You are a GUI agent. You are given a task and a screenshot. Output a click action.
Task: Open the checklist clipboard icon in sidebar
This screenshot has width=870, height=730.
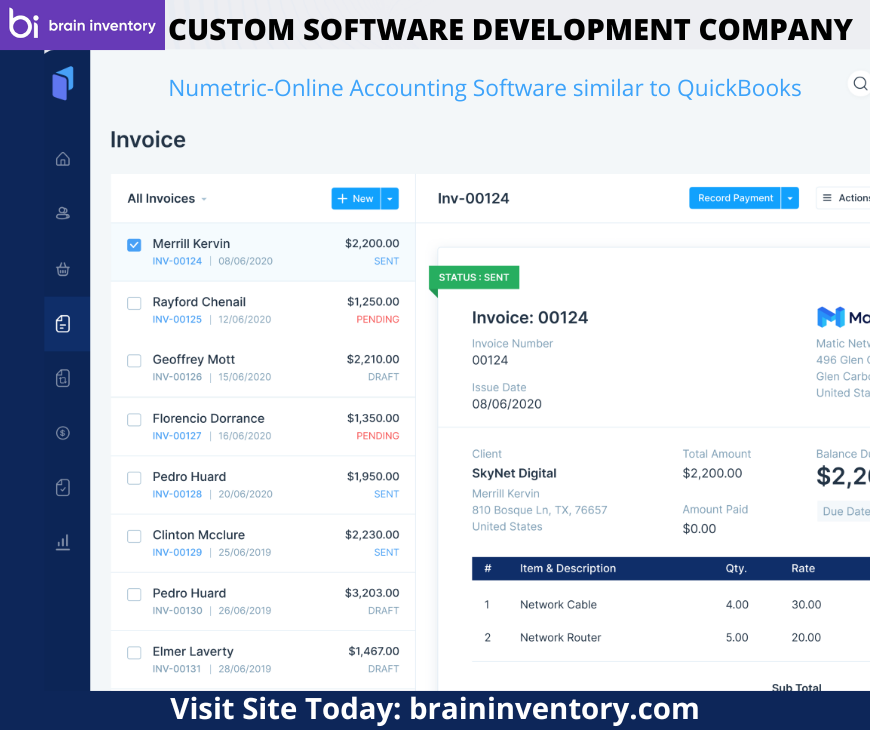pyautogui.click(x=63, y=488)
